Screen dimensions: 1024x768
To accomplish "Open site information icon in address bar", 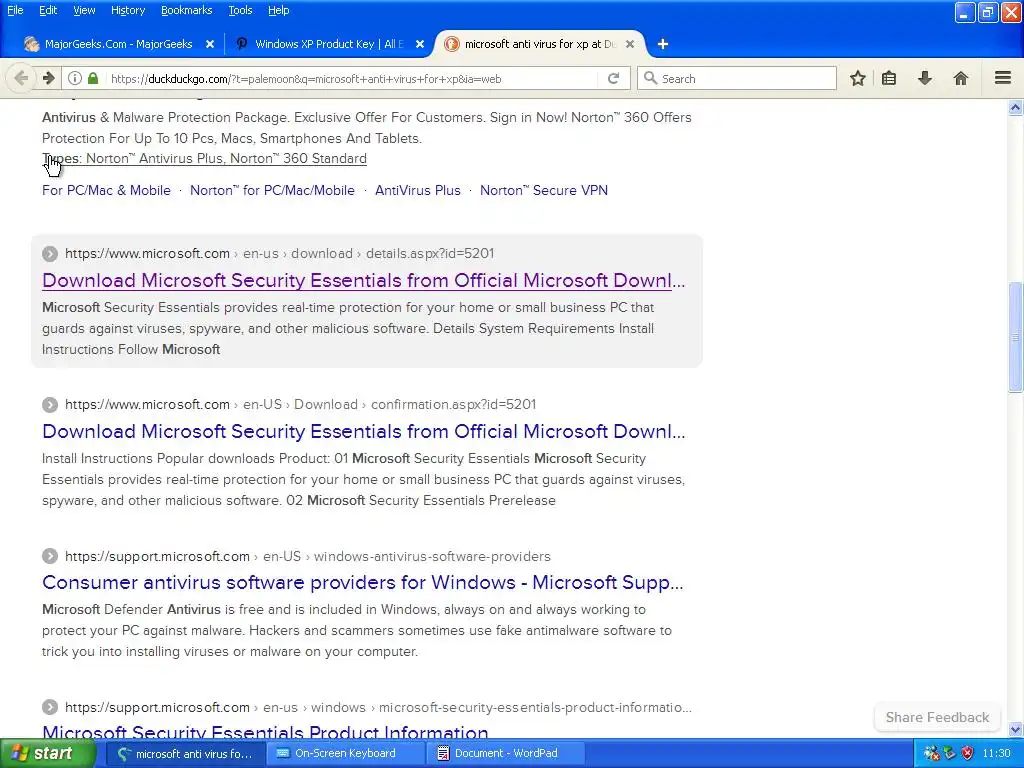I will click(75, 78).
